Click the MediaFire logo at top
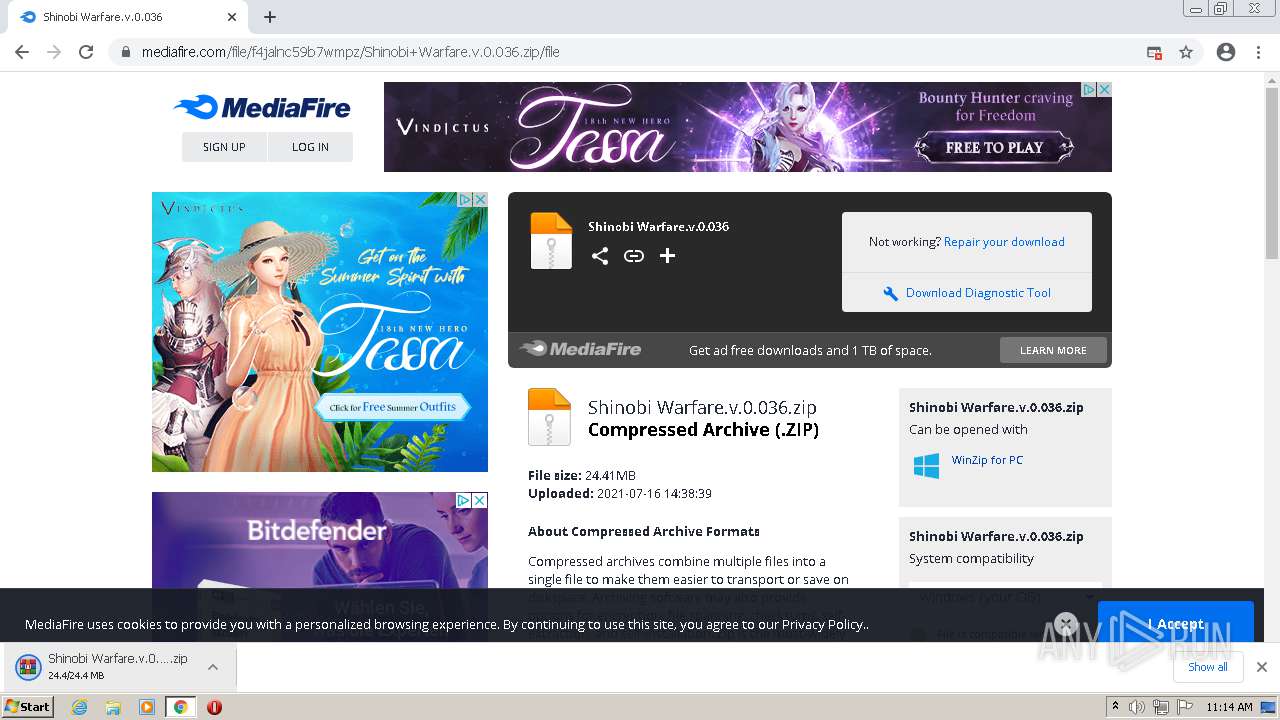The width and height of the screenshot is (1280, 720). (x=262, y=108)
